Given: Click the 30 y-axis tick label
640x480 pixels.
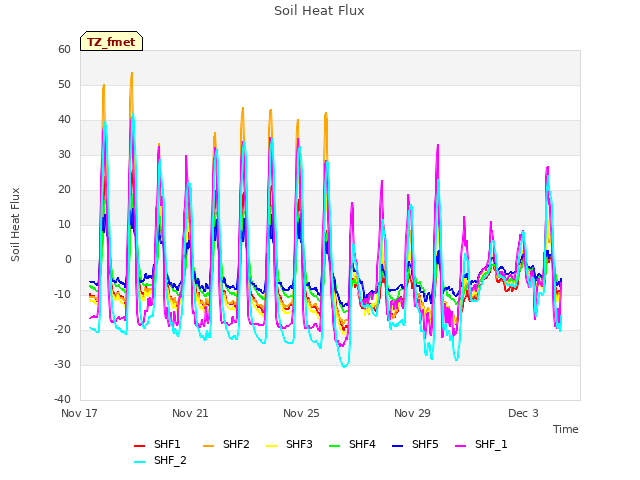Looking at the screenshot, I should 64,155.
